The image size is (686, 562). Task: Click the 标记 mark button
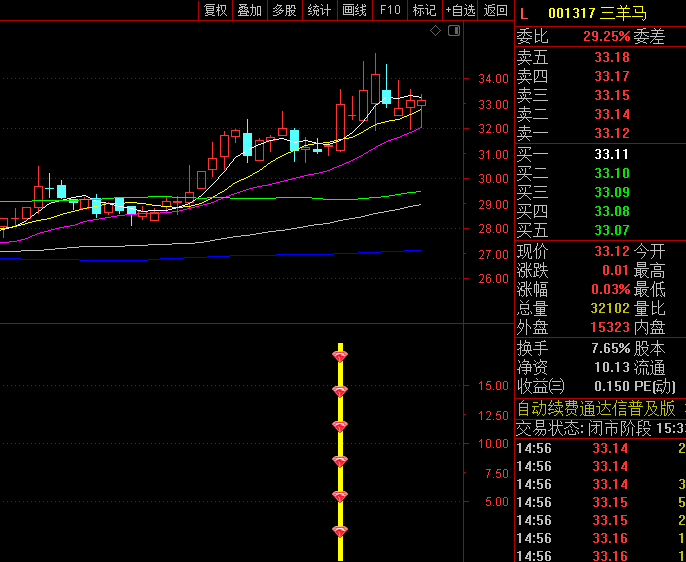pyautogui.click(x=424, y=10)
